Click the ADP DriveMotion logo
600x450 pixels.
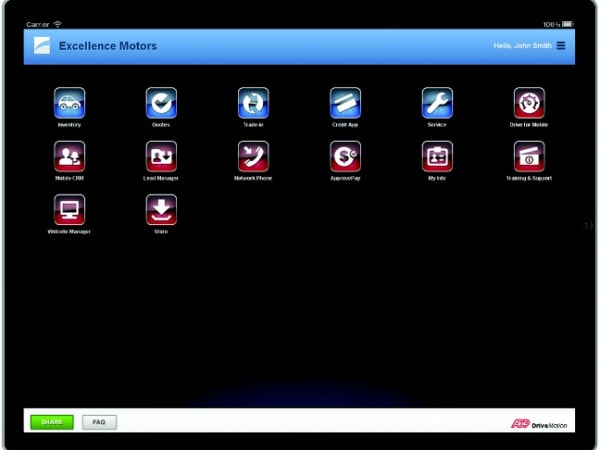pyautogui.click(x=538, y=423)
